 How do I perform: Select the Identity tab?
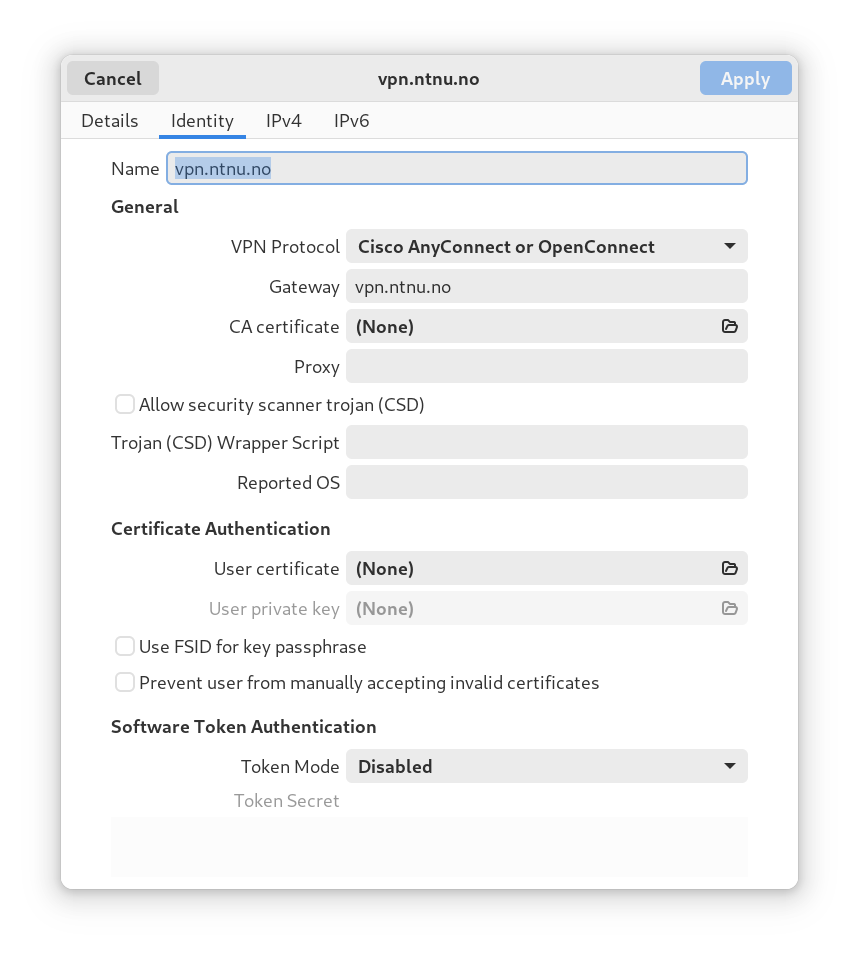click(x=202, y=121)
